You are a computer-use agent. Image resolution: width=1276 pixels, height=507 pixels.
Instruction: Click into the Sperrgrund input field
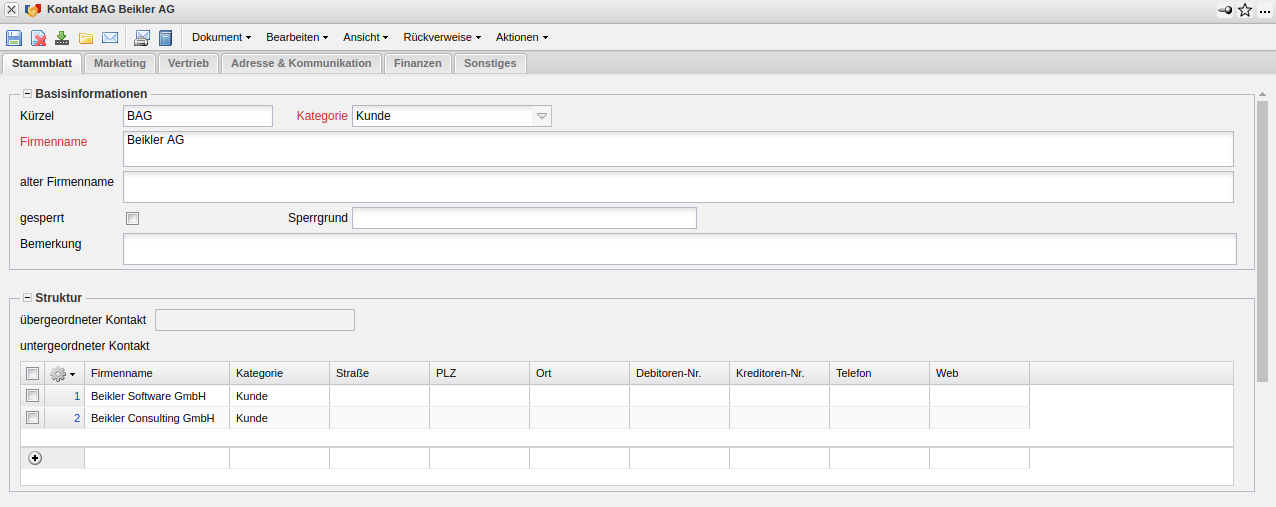point(524,218)
